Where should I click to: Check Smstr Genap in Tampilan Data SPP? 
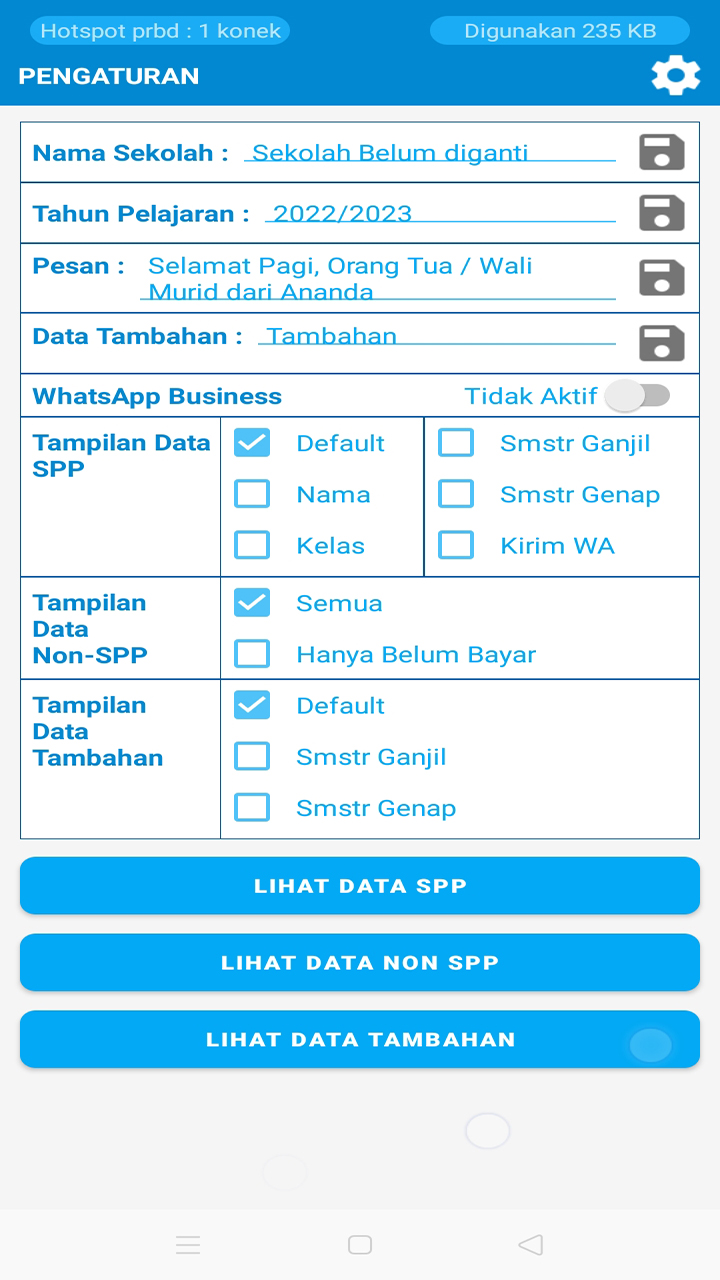pyautogui.click(x=456, y=493)
